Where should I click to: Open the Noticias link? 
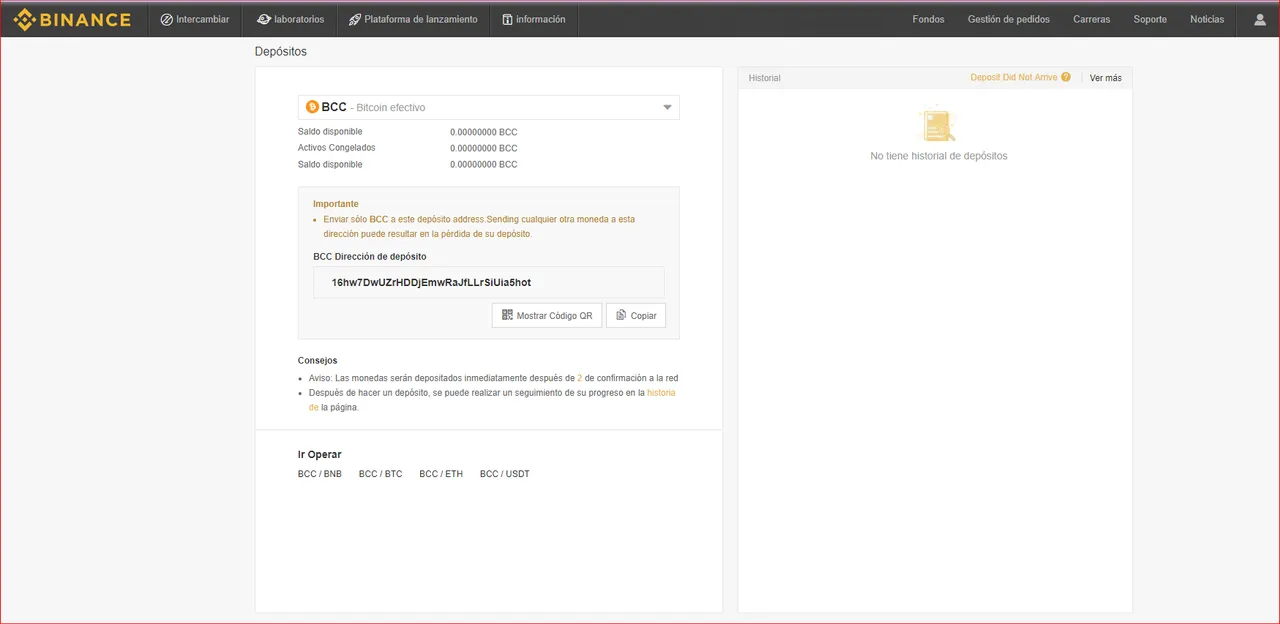coord(1207,19)
